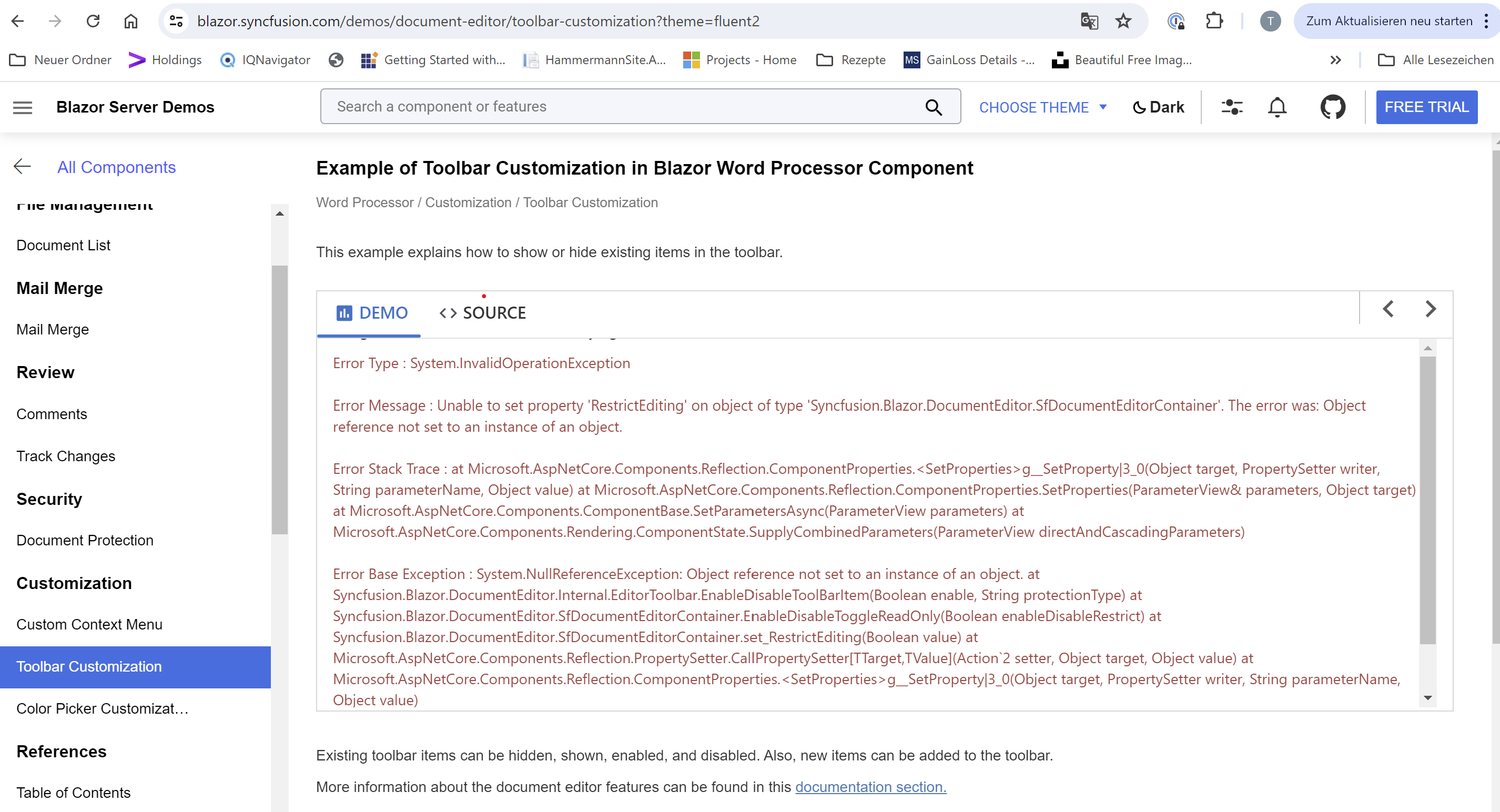Toggle the hamburger navigation menu
Image resolution: width=1500 pixels, height=812 pixels.
(23, 107)
